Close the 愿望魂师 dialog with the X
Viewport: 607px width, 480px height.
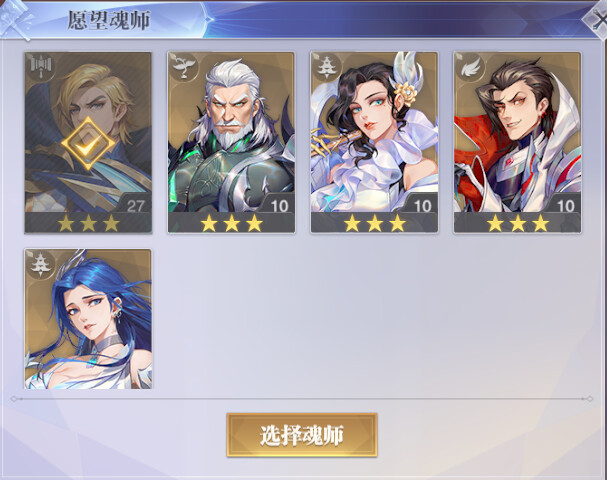[598, 19]
